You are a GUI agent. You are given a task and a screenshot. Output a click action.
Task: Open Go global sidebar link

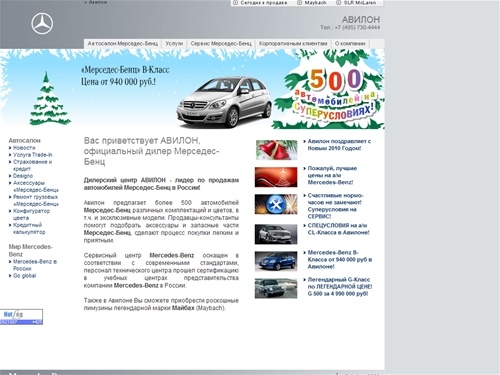[24, 276]
